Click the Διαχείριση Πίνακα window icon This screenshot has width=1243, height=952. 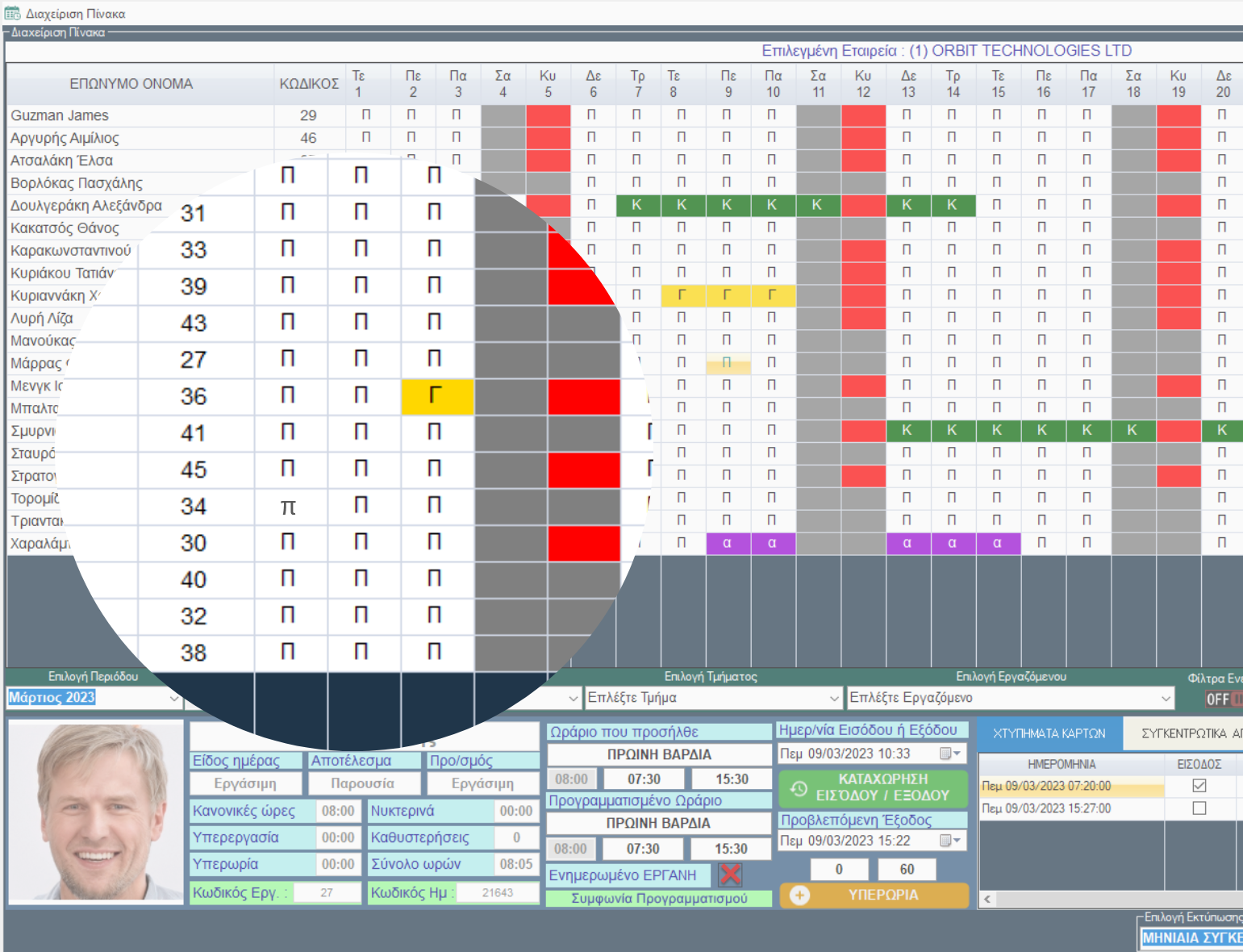coord(12,13)
